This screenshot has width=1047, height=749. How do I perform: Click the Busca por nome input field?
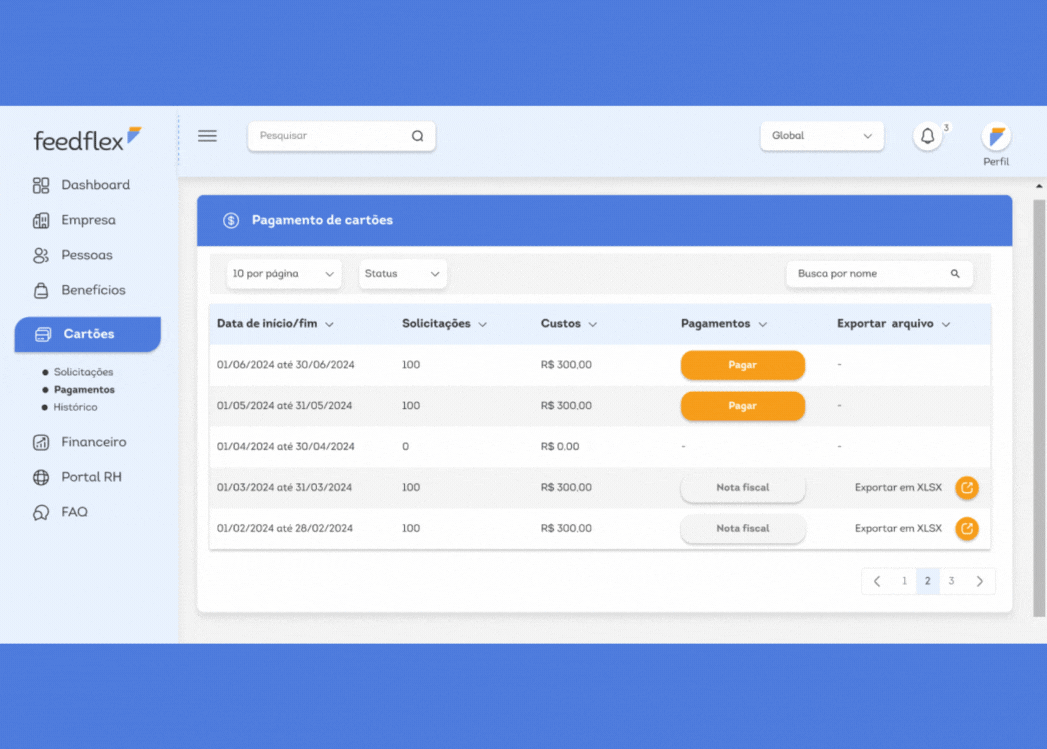coord(865,274)
